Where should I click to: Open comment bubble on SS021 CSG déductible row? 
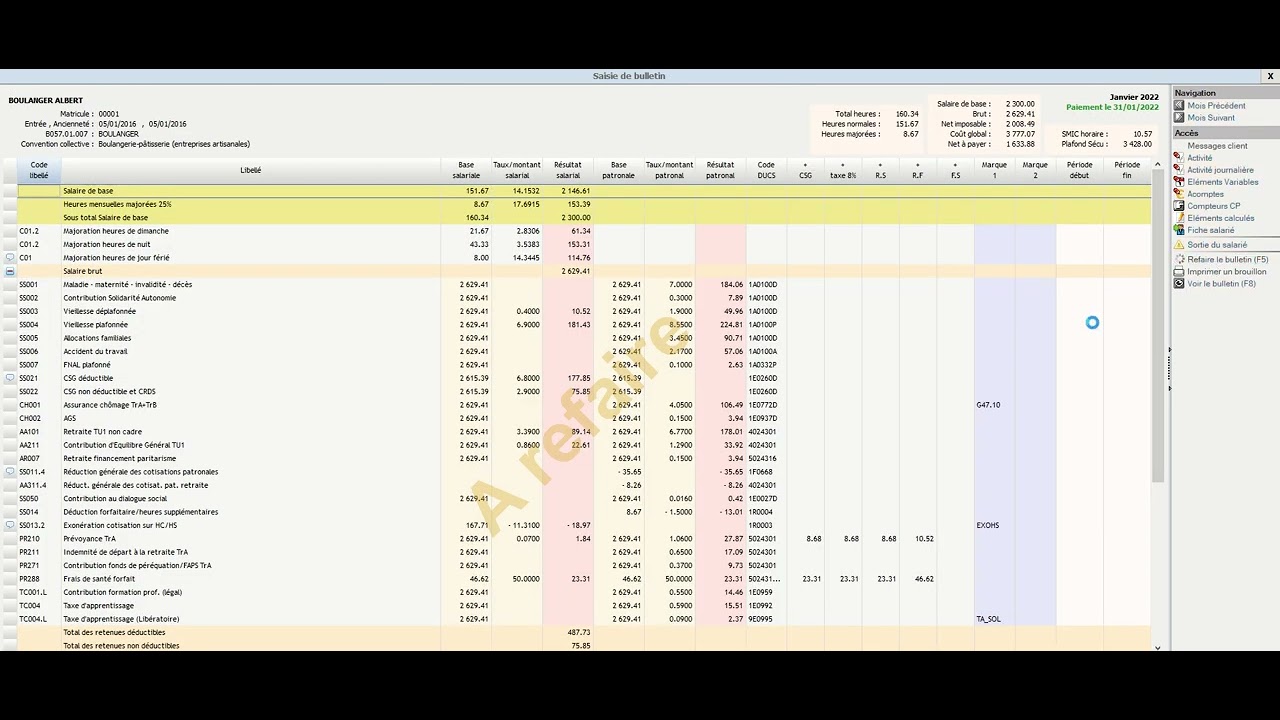point(10,378)
